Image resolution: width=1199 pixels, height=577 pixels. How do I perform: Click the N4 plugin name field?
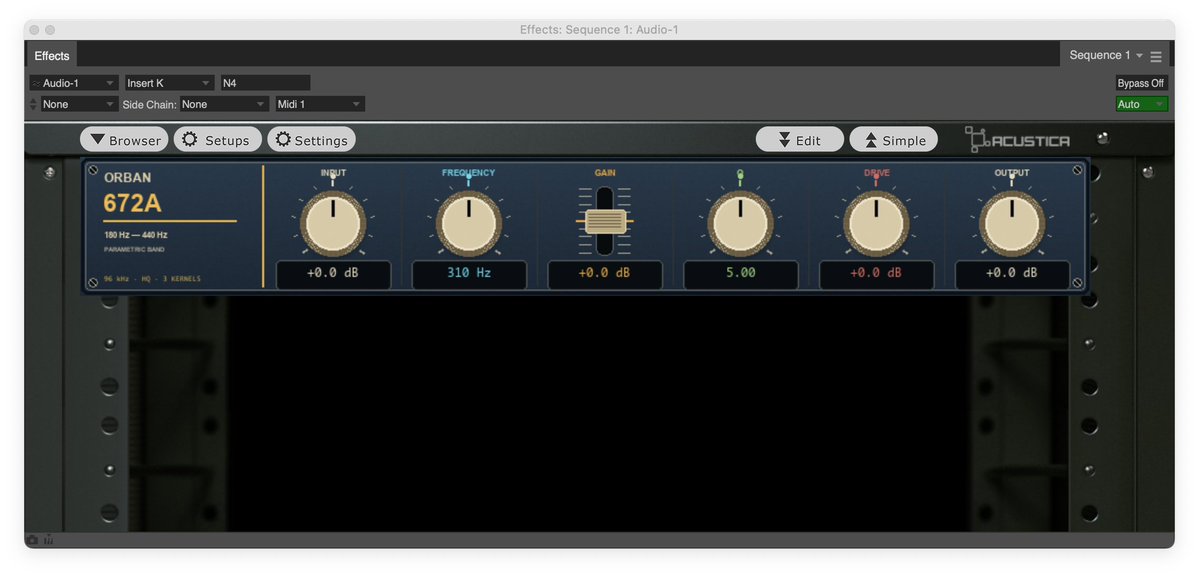tap(265, 83)
